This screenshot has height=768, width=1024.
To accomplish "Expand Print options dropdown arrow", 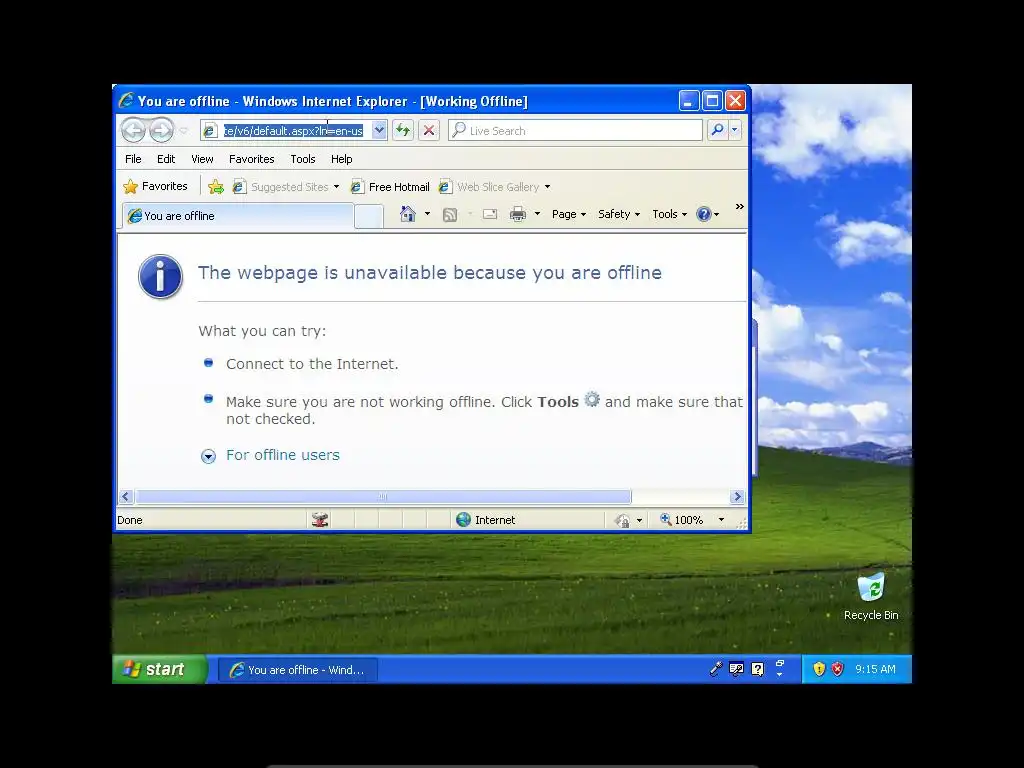I will tap(537, 214).
